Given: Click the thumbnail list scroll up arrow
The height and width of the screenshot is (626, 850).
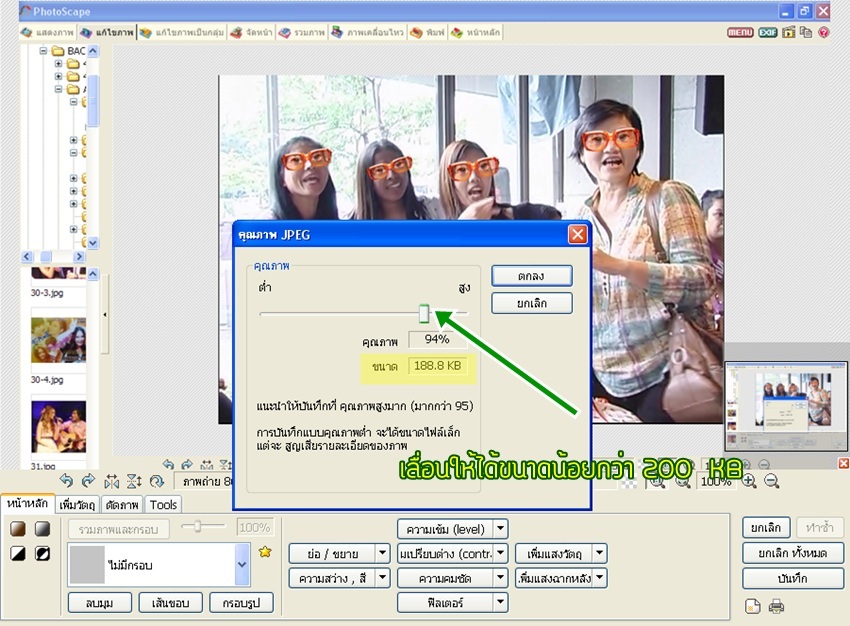Looking at the screenshot, I should click(x=93, y=274).
